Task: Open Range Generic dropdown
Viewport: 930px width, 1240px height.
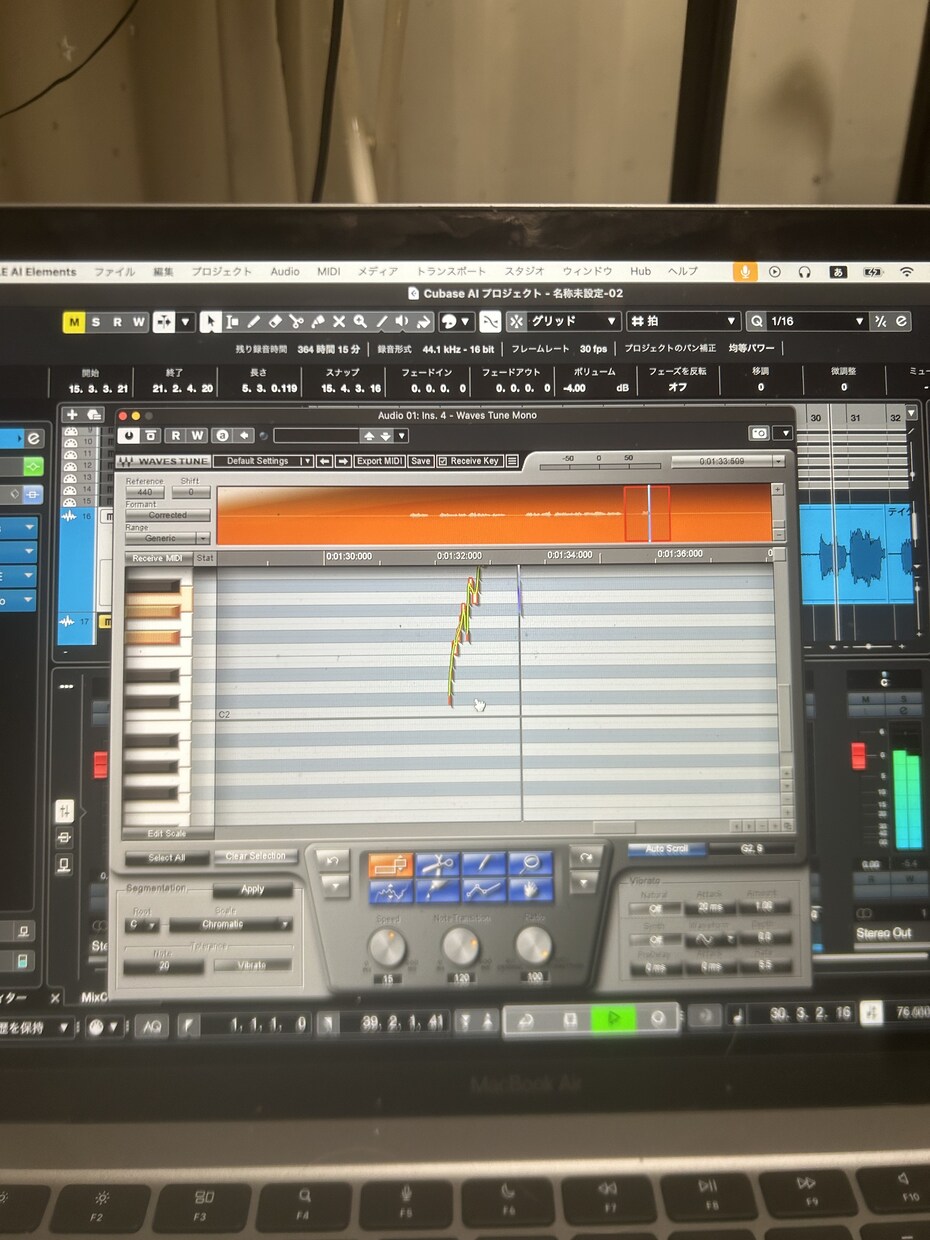Action: pyautogui.click(x=167, y=538)
